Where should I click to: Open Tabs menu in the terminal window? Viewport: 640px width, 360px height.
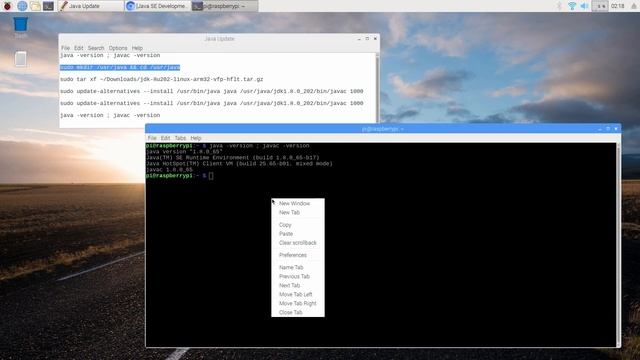click(180, 138)
